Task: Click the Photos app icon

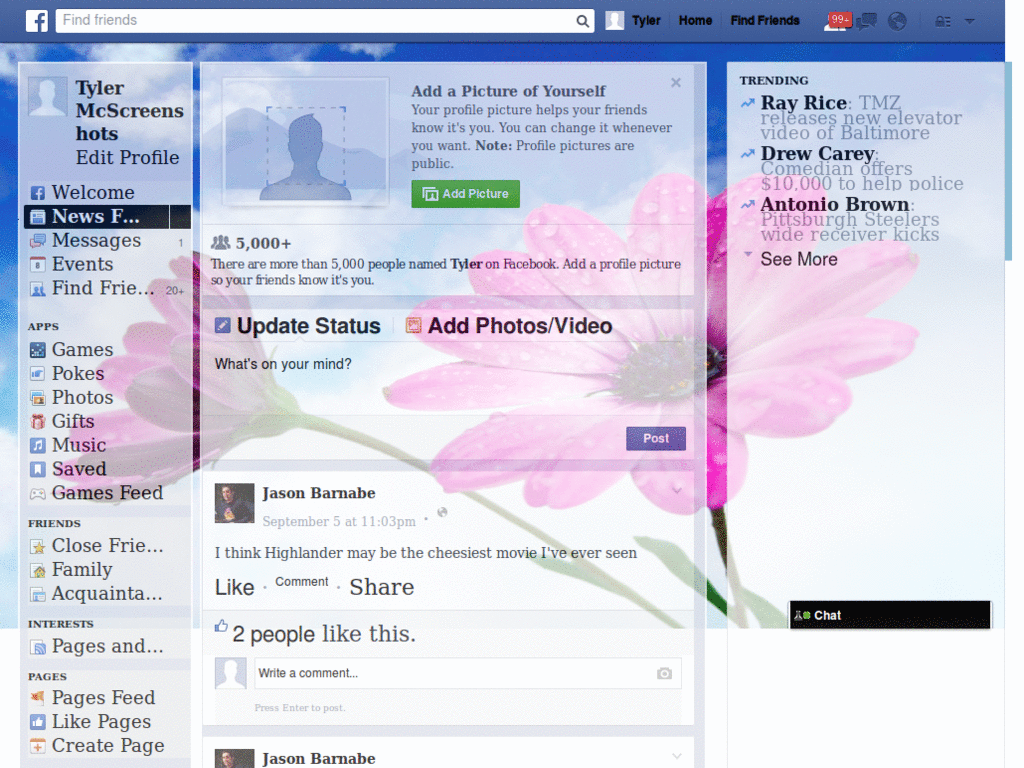Action: pos(38,398)
